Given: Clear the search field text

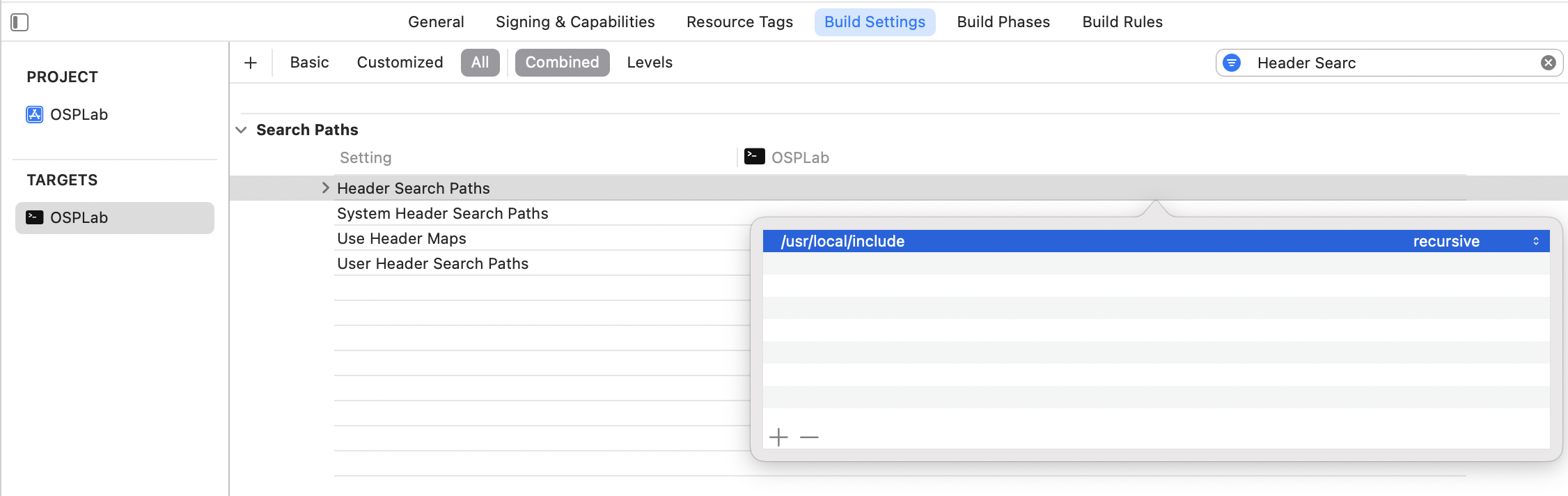Looking at the screenshot, I should (1548, 63).
